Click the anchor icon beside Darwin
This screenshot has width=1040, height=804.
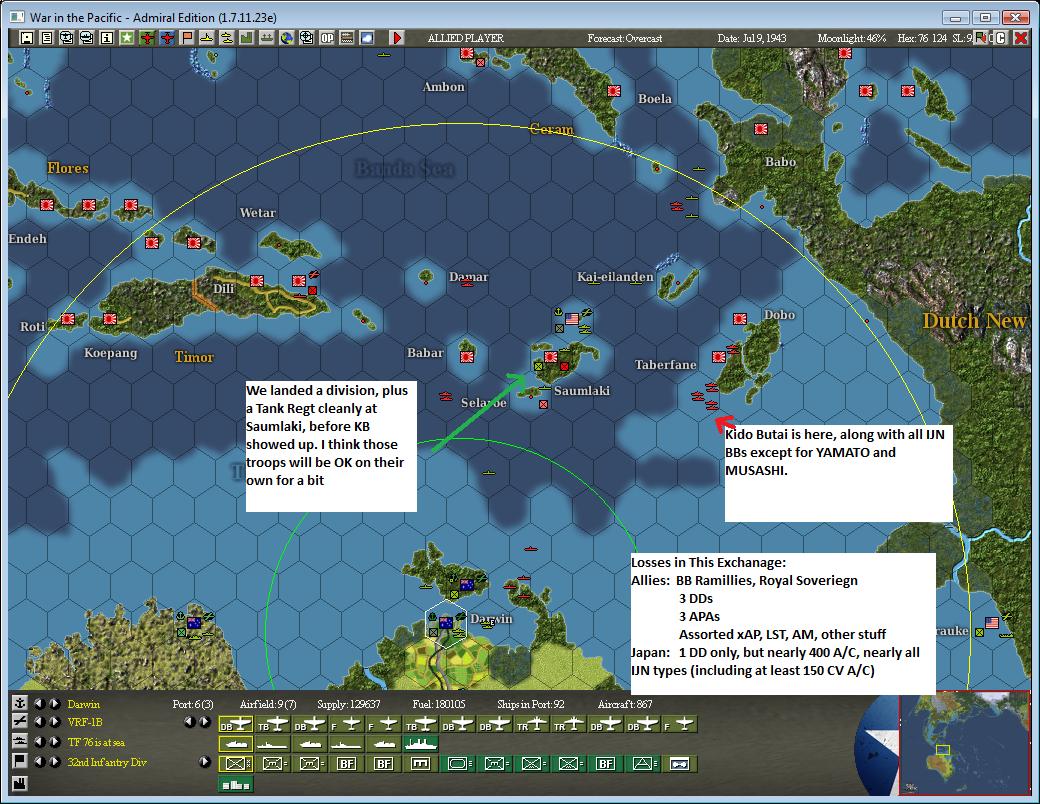point(20,703)
